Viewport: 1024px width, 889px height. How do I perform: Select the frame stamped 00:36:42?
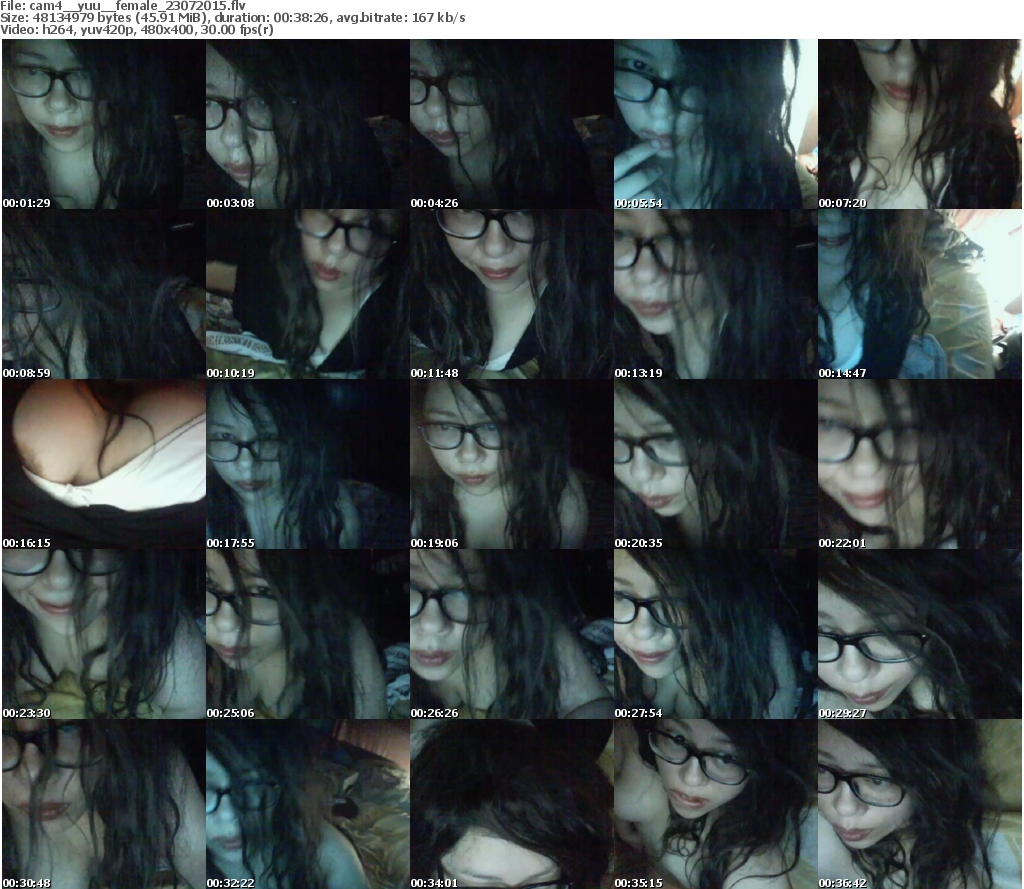coord(920,804)
